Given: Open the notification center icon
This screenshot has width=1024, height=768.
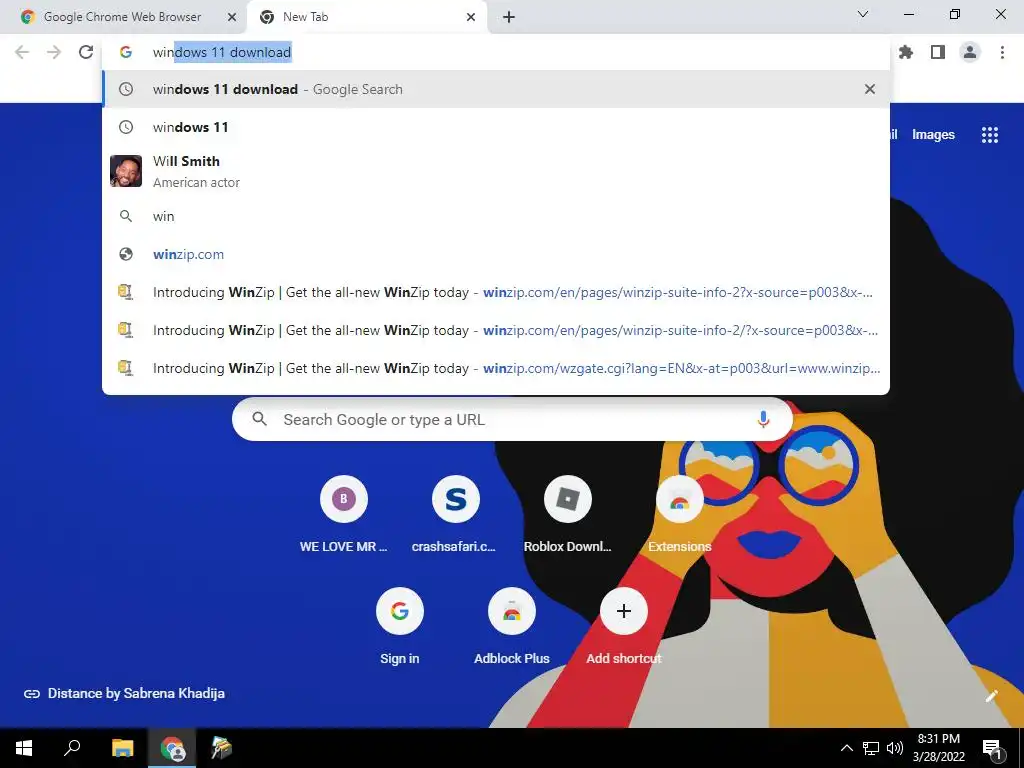Looking at the screenshot, I should coord(992,748).
